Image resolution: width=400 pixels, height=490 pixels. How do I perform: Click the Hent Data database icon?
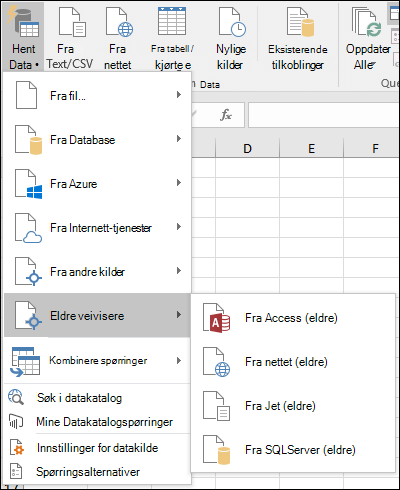pyautogui.click(x=24, y=22)
